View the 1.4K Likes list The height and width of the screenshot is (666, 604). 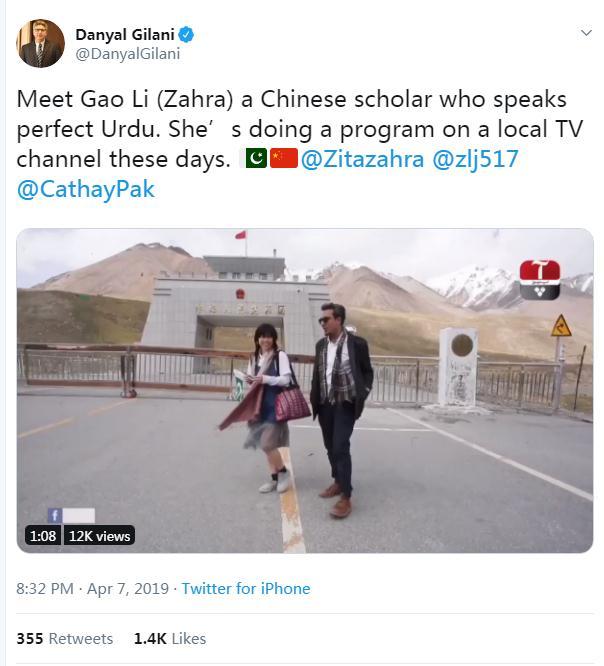pyautogui.click(x=170, y=638)
